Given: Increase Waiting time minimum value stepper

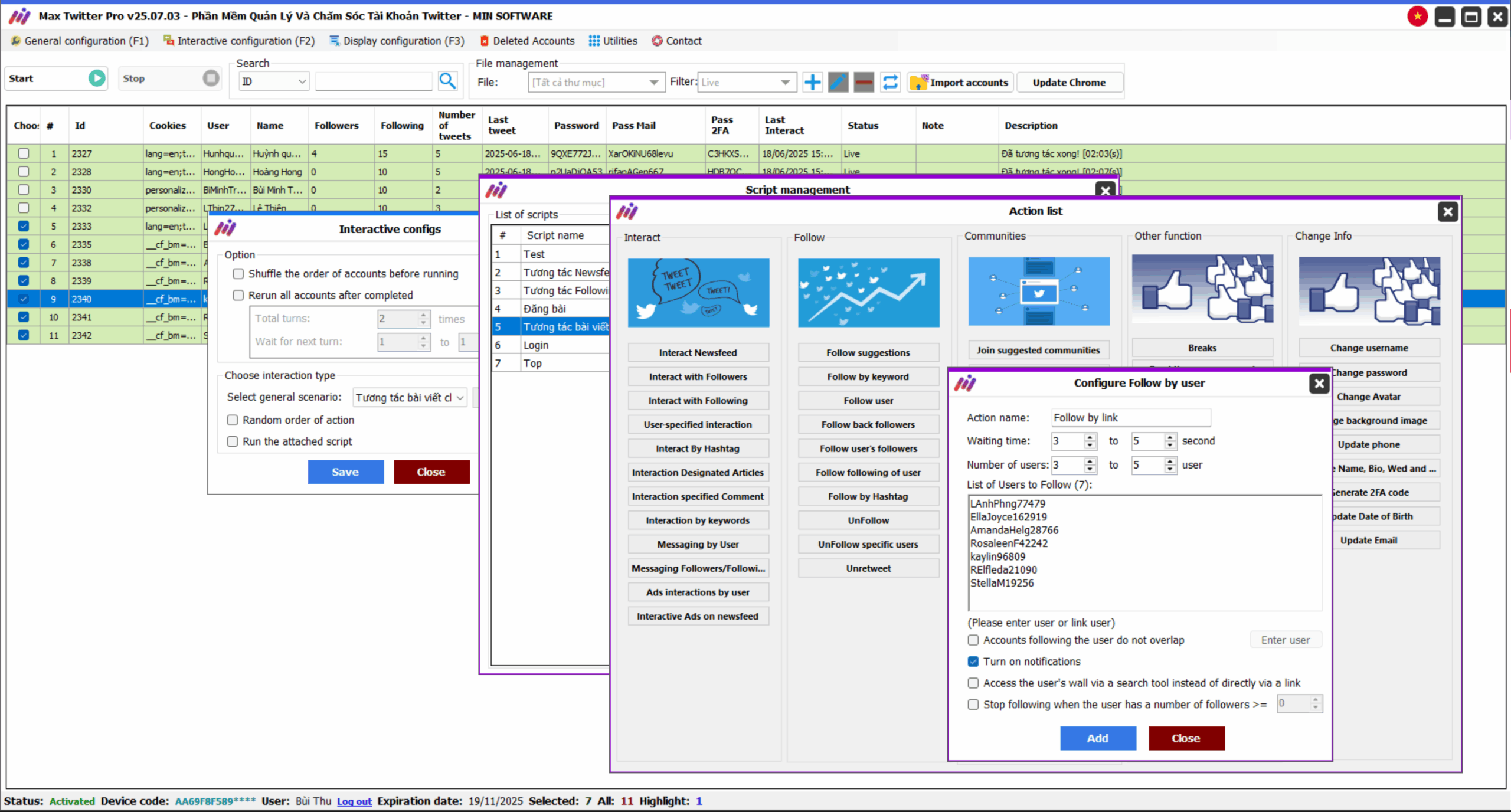Looking at the screenshot, I should click(x=1091, y=437).
